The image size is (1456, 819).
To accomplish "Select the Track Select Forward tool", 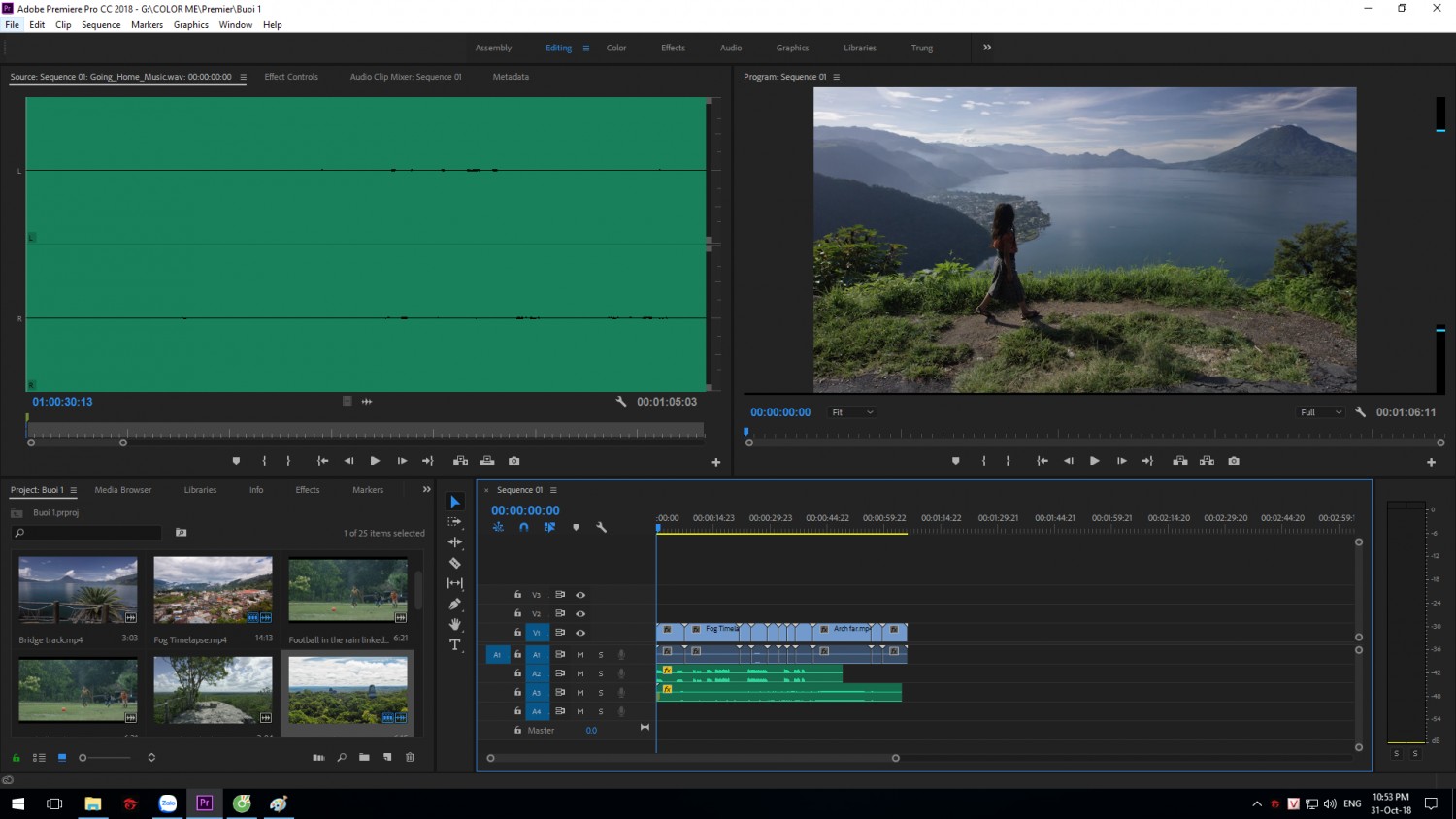I will coord(455,522).
